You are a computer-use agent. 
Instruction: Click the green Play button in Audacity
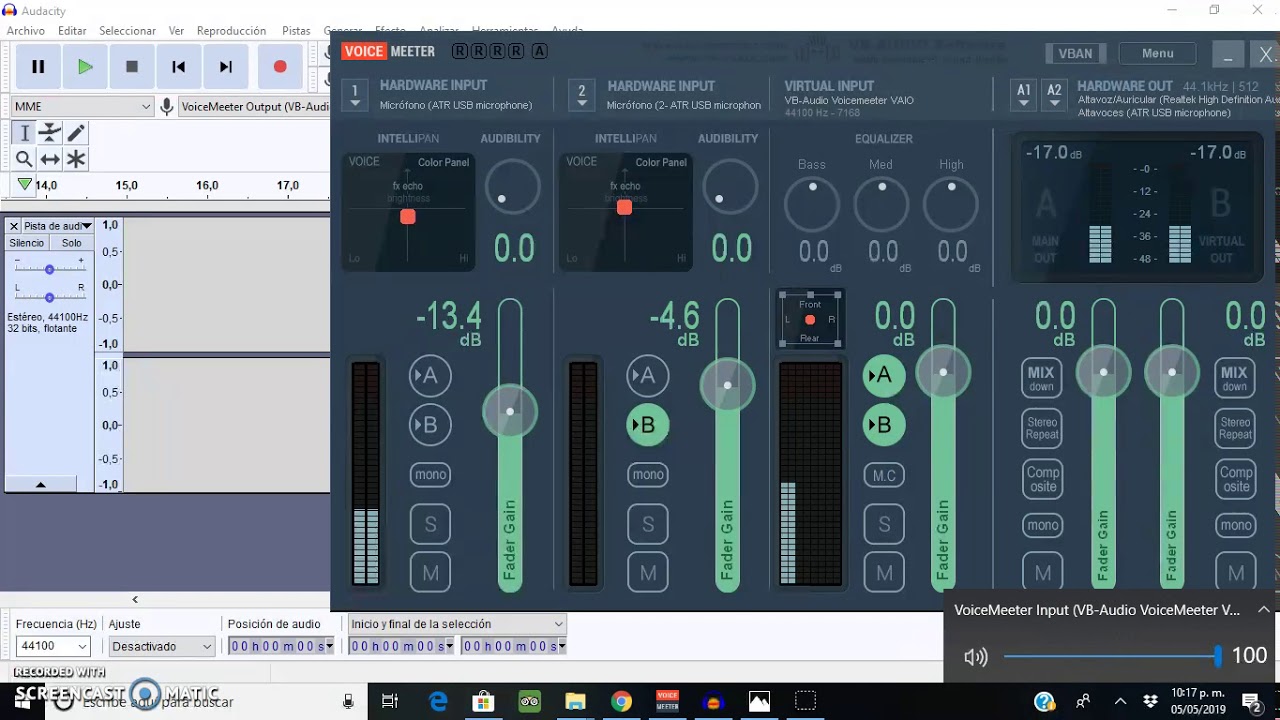[85, 67]
